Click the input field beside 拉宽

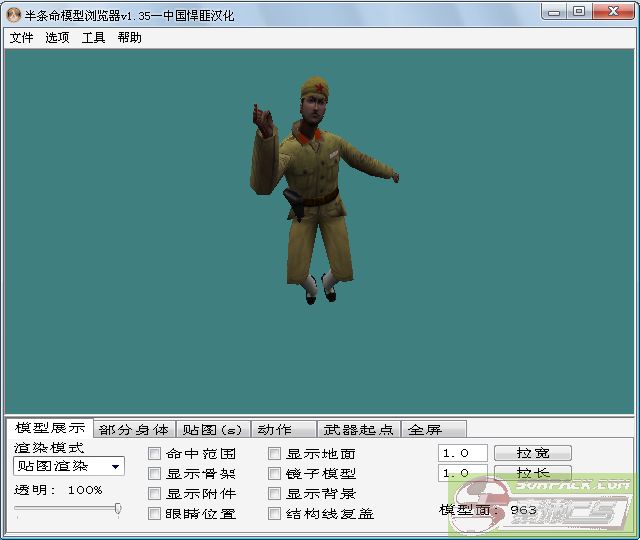pos(463,453)
